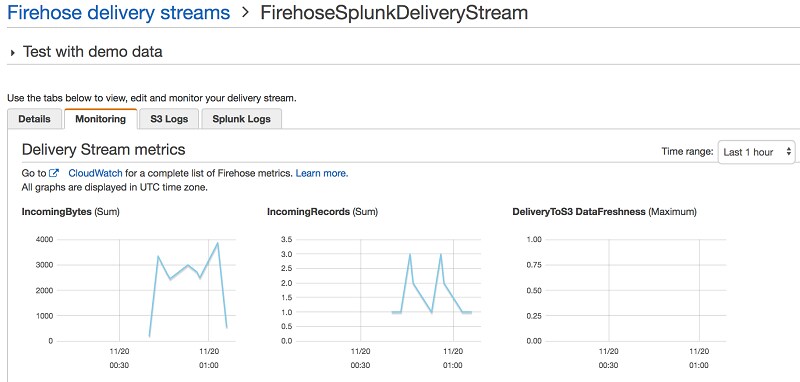Expand the Test with demo data triangle
Viewport: 800px width, 382px height.
[x=13, y=53]
